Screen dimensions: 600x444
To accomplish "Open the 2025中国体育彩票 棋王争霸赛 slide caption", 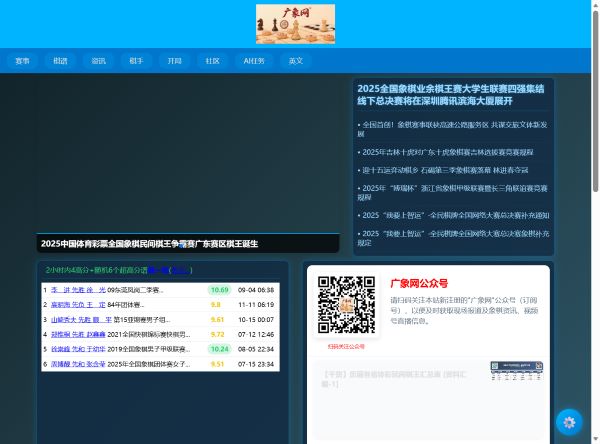I will point(150,244).
